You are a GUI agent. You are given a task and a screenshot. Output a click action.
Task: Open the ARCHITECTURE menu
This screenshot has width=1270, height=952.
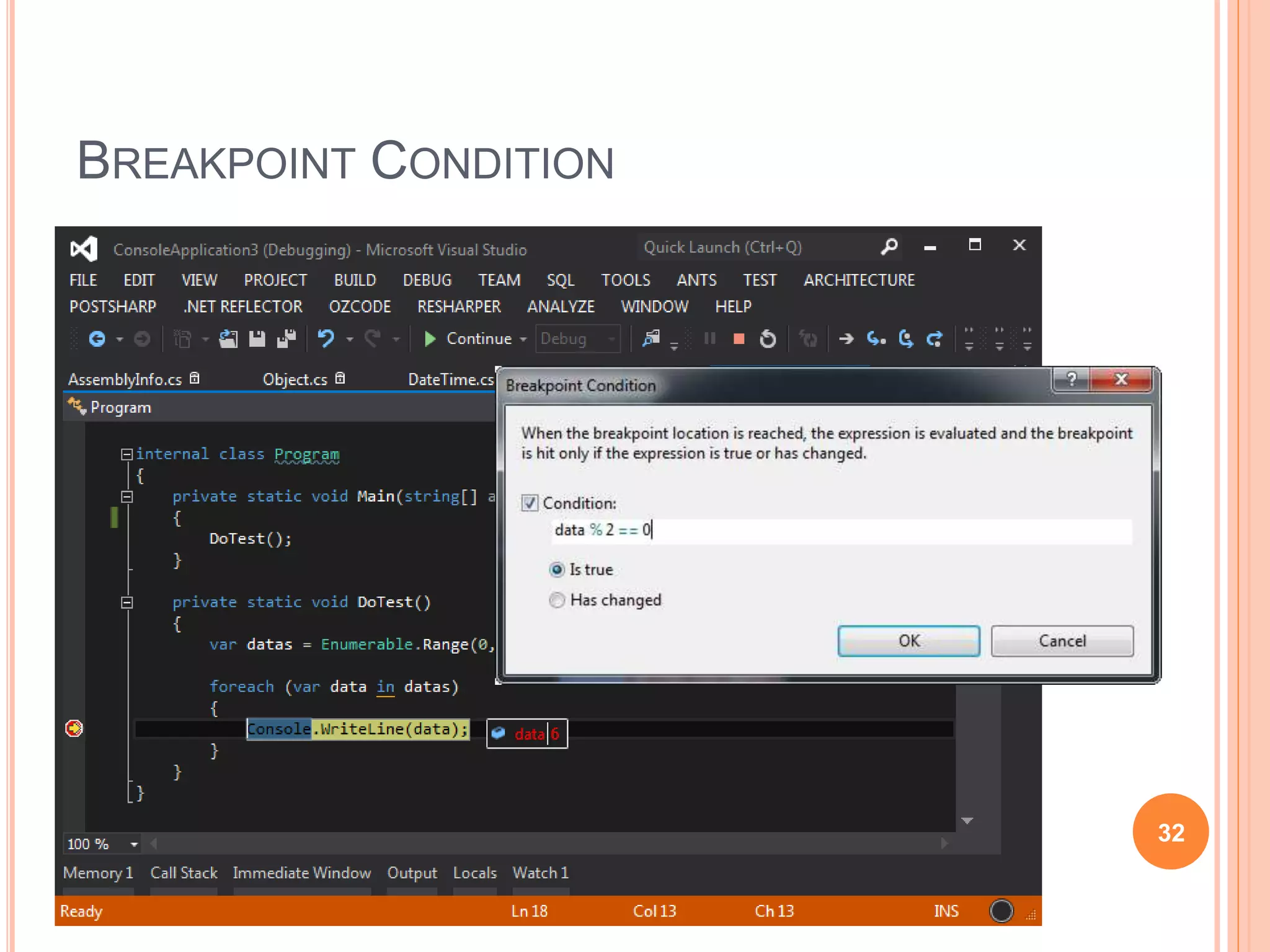click(x=859, y=280)
